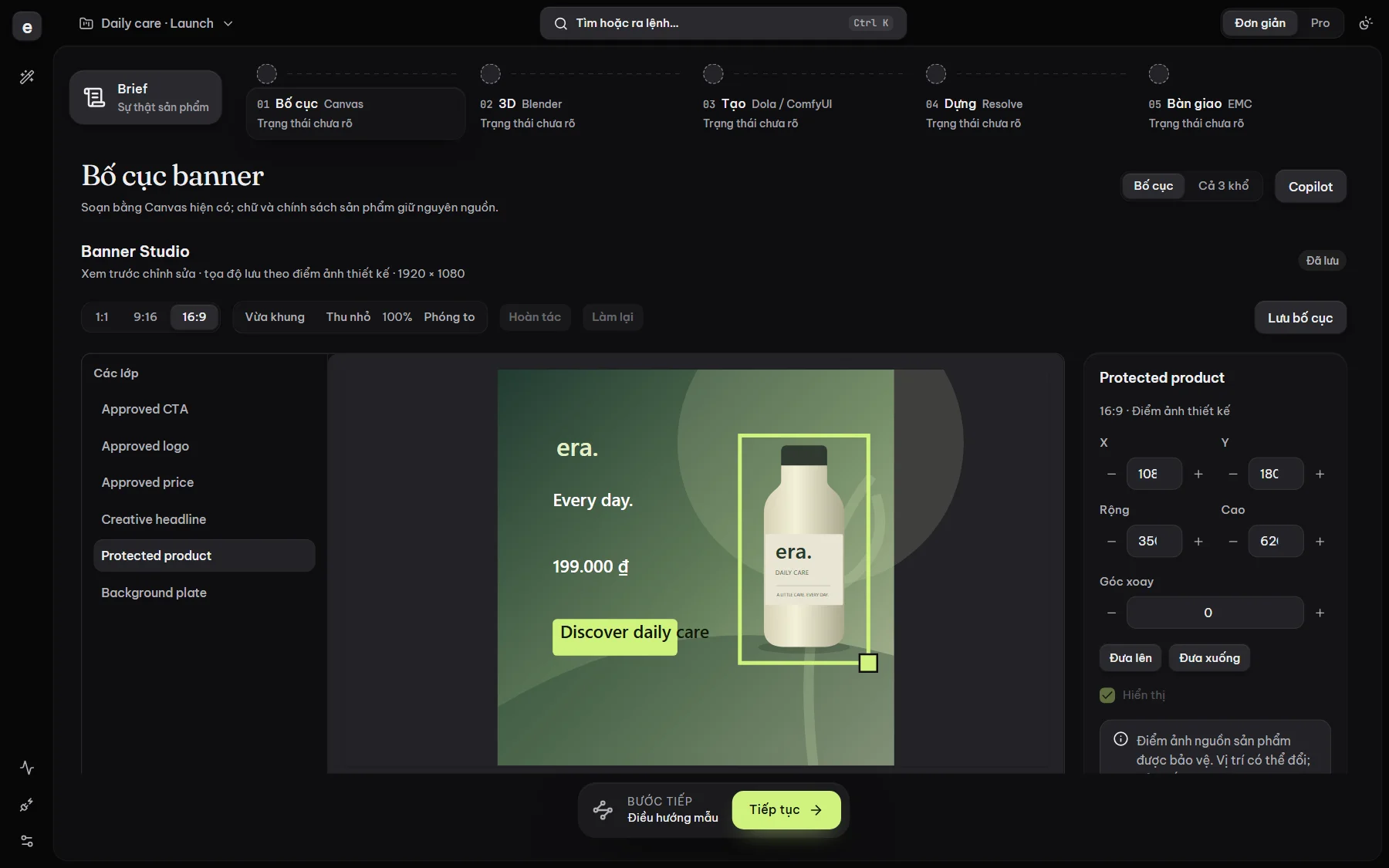Click the Đưa lên button
The height and width of the screenshot is (868, 1389).
pos(1130,658)
